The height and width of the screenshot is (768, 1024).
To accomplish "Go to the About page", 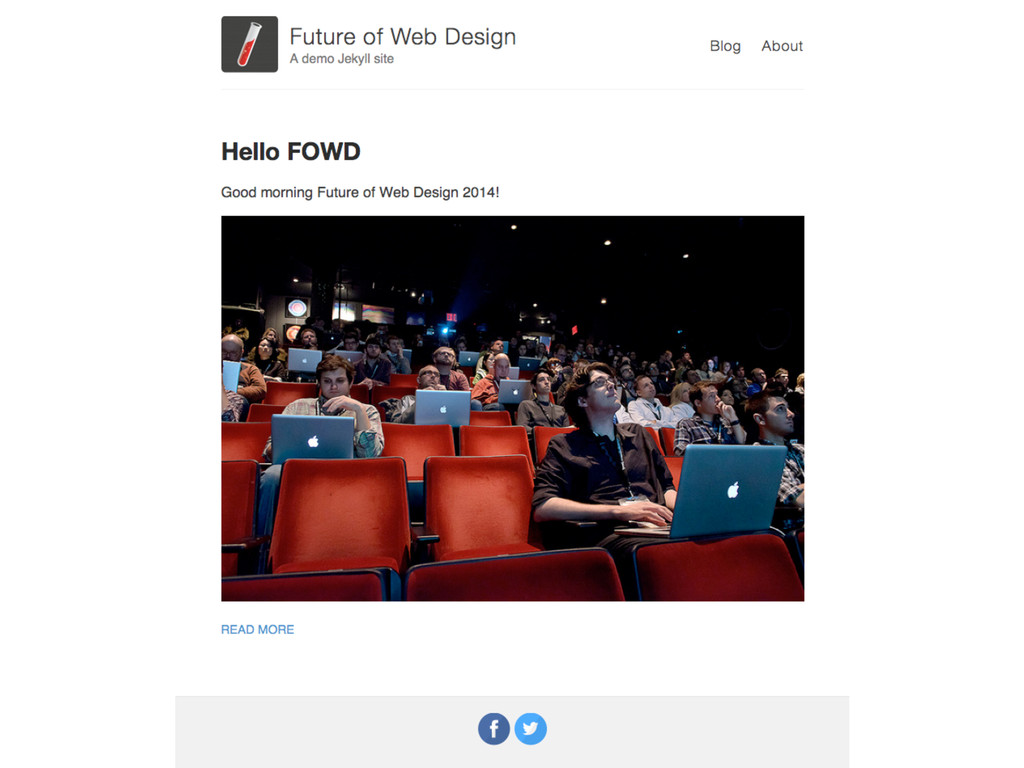I will click(782, 46).
